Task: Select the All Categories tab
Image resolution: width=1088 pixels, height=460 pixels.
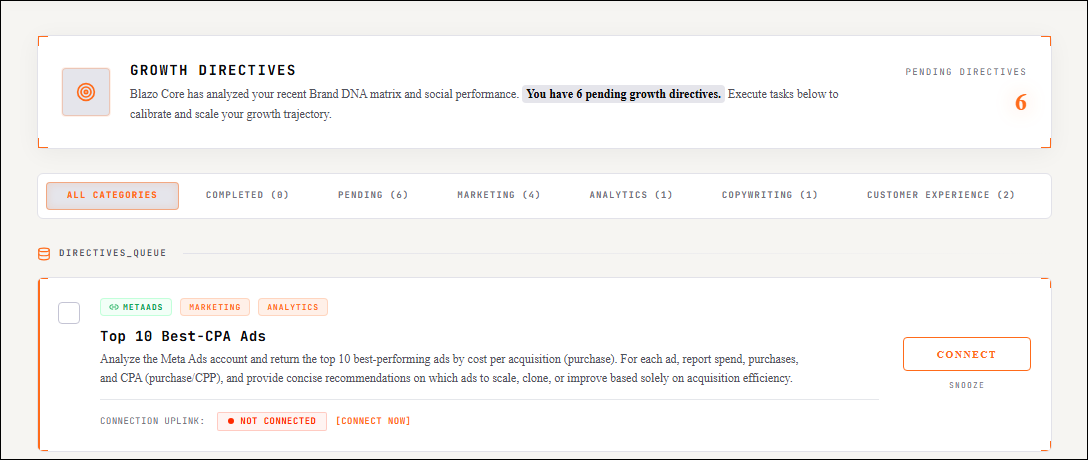Action: [112, 196]
